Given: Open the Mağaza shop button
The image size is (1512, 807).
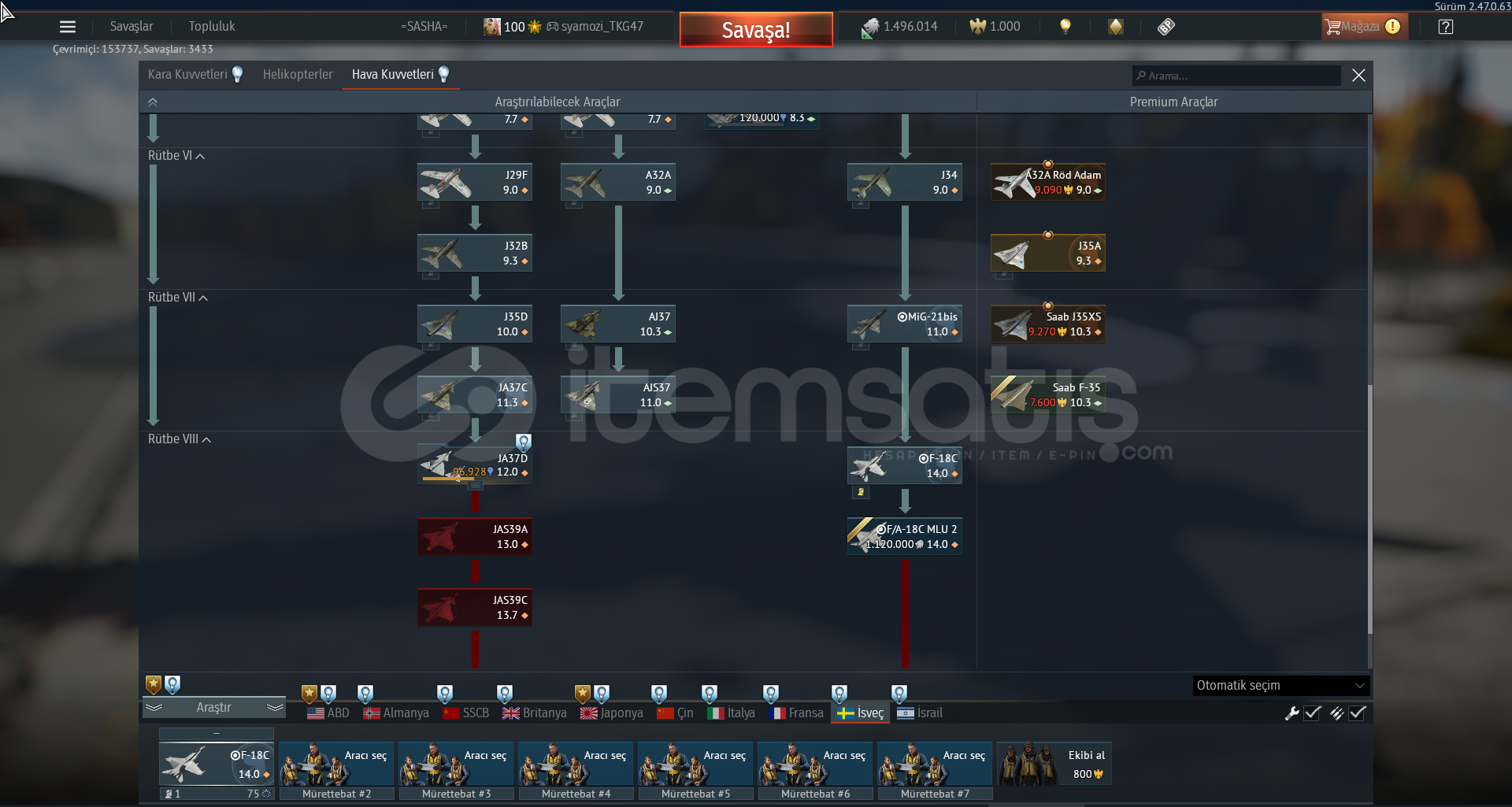Looking at the screenshot, I should pyautogui.click(x=1364, y=27).
